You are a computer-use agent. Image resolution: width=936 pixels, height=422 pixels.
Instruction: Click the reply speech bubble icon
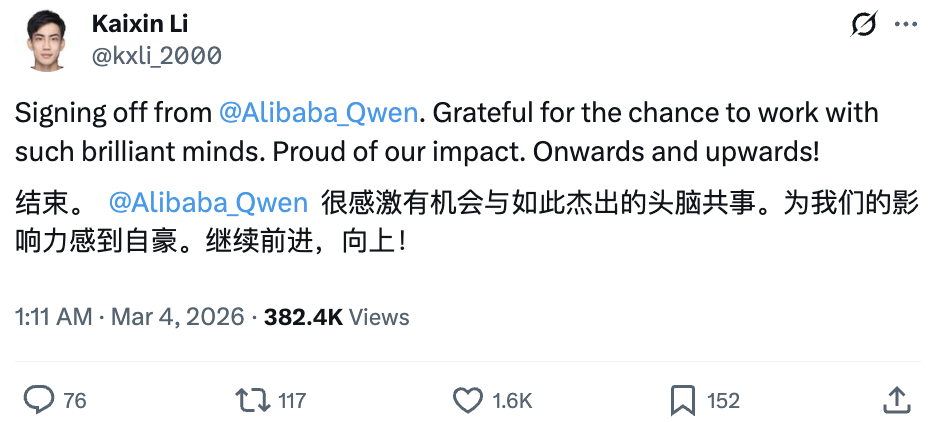pos(39,400)
